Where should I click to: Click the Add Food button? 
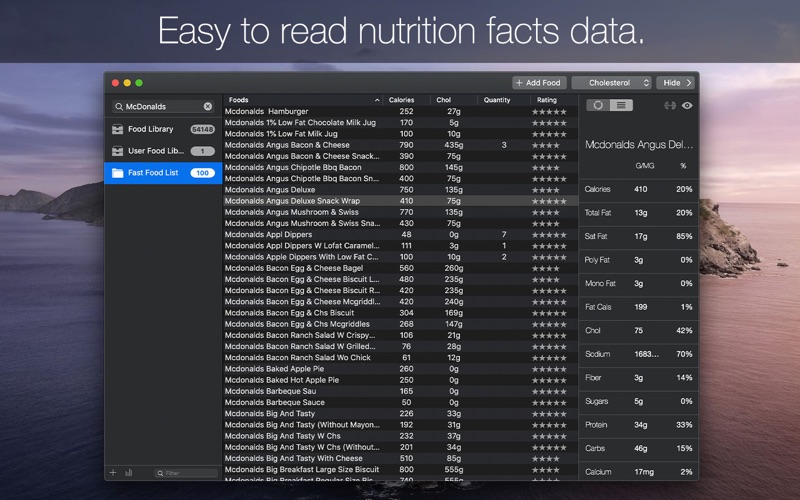(539, 83)
